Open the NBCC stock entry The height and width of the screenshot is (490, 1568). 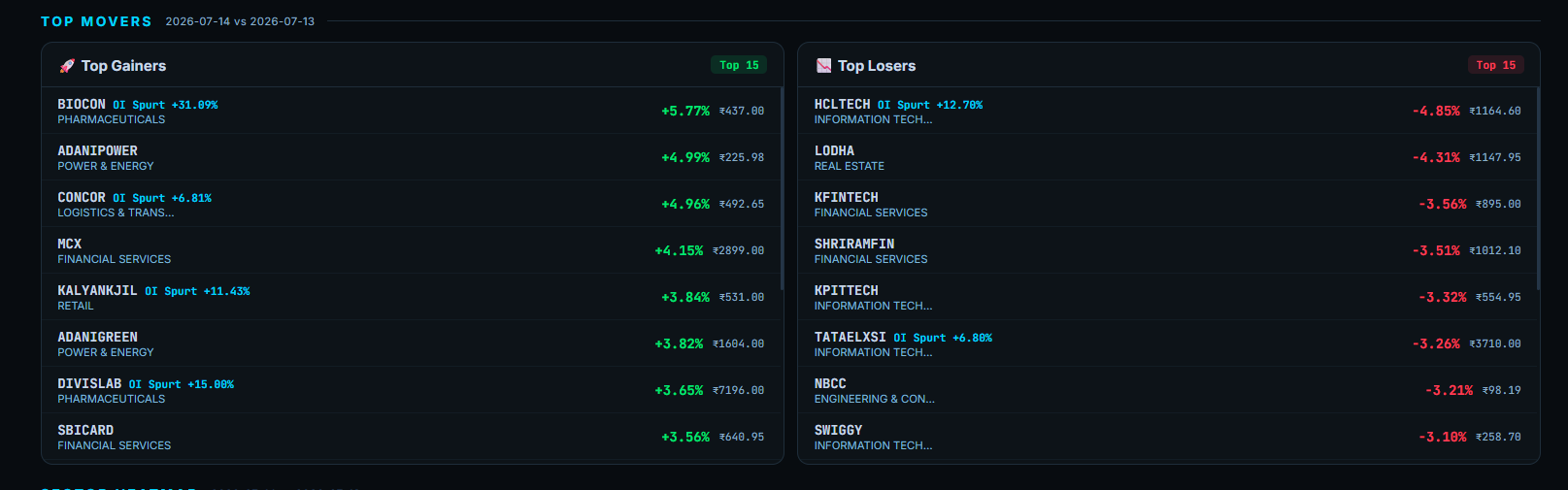click(1168, 390)
